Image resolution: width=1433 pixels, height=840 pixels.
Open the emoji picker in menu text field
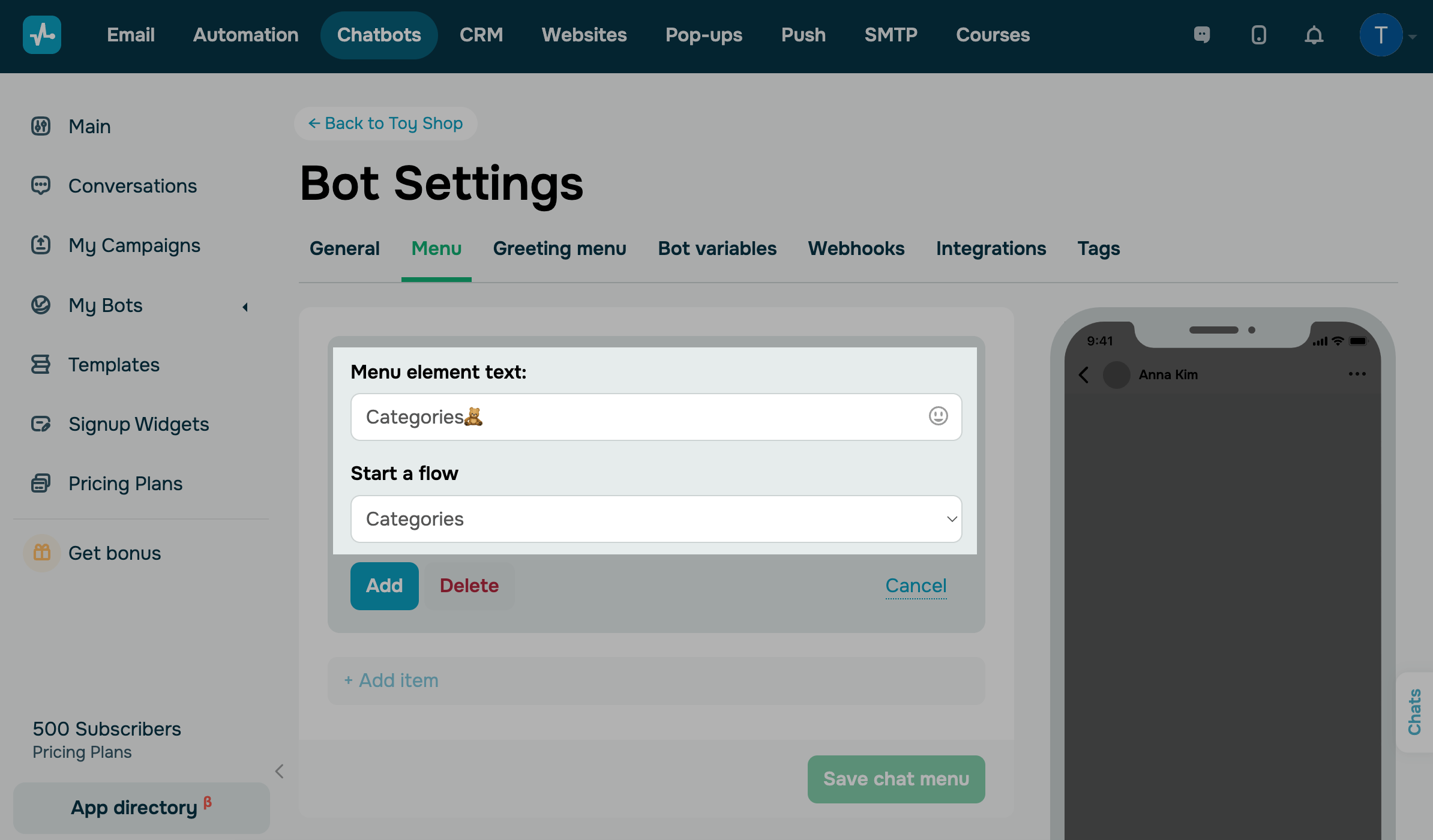point(938,416)
